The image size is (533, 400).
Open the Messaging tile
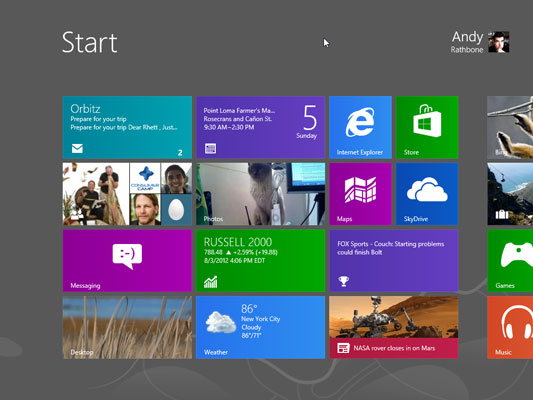coord(127,261)
